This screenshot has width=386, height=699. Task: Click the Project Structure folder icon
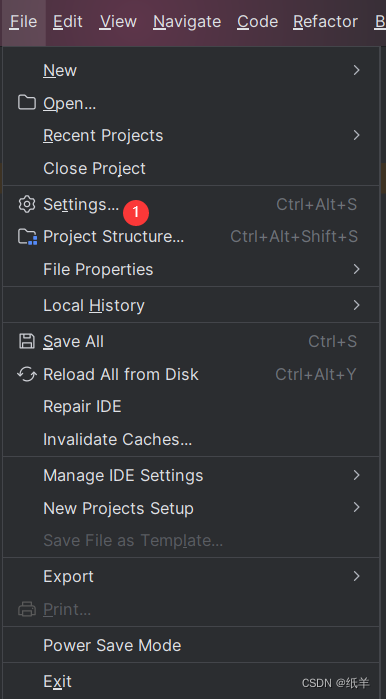pyautogui.click(x=27, y=236)
